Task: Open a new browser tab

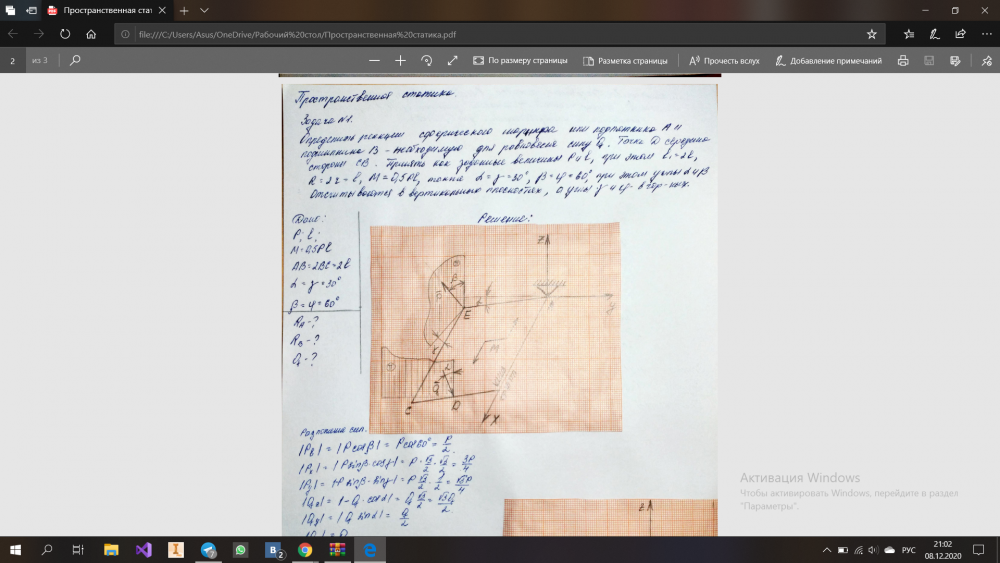Action: tap(184, 10)
